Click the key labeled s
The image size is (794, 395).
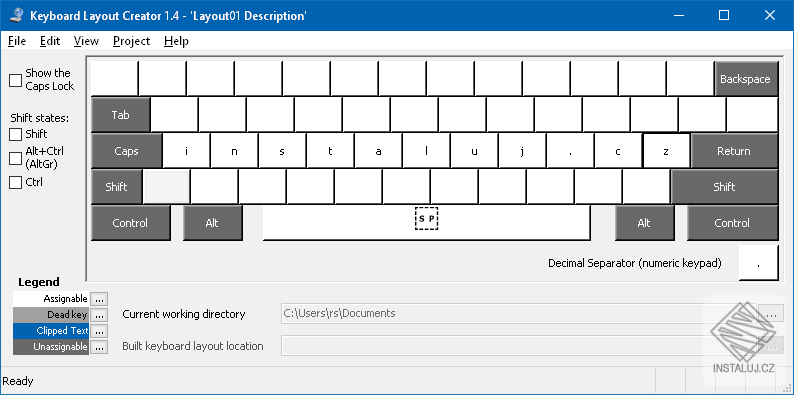(282, 151)
